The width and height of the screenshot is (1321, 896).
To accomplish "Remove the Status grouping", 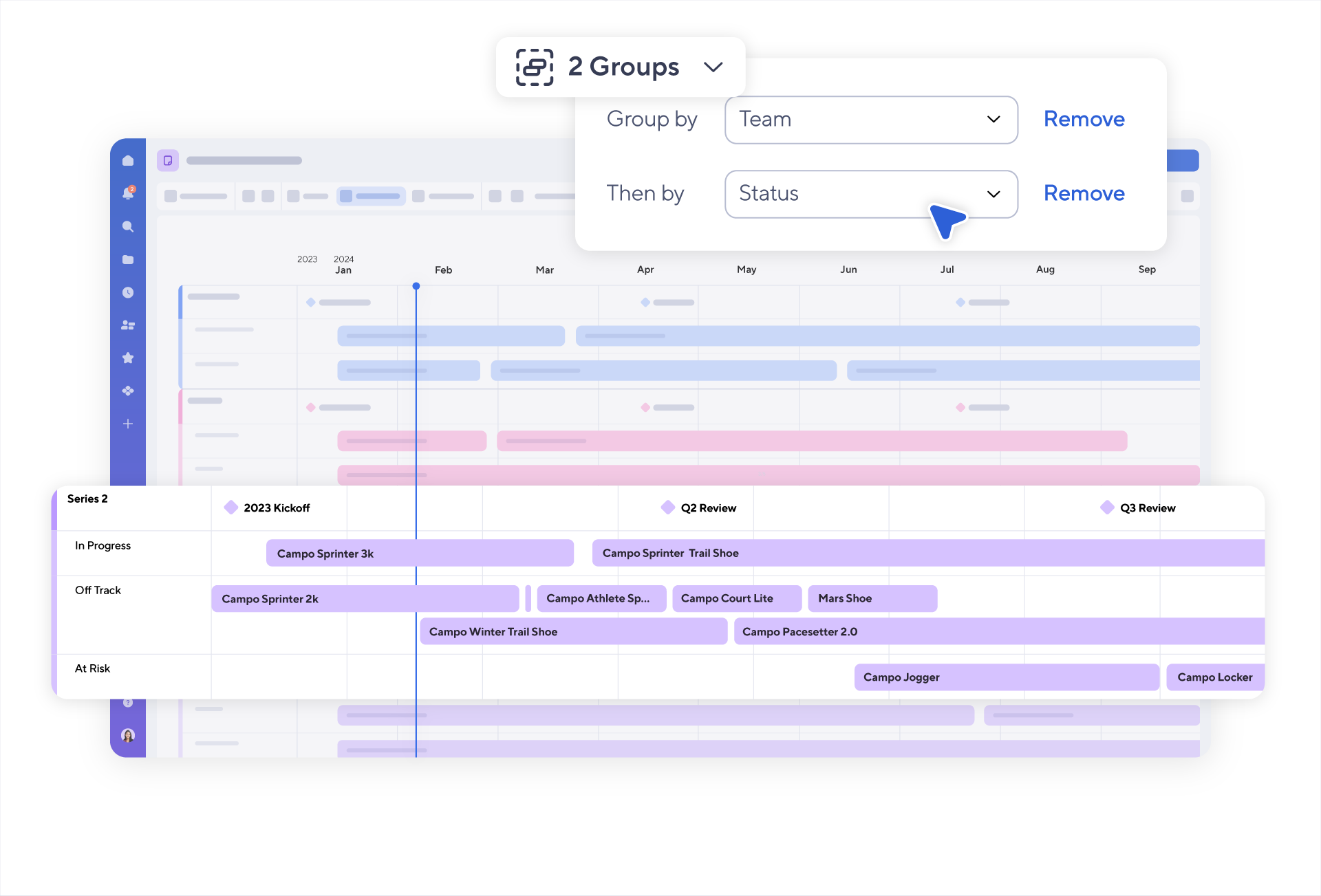I will coord(1084,194).
